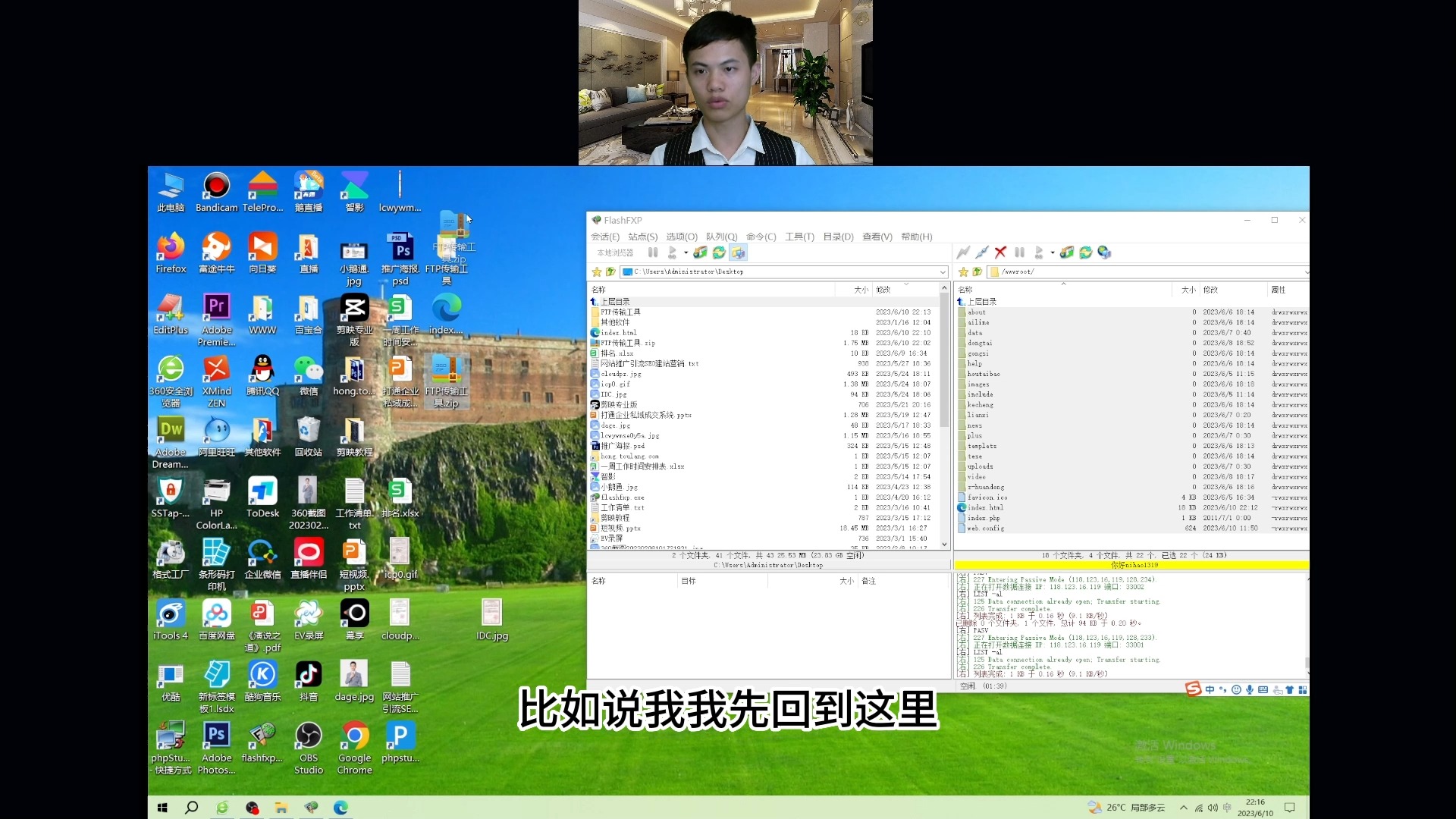Click the bookmark star next to /wwwroot/ path
This screenshot has height=819, width=1456.
(963, 271)
